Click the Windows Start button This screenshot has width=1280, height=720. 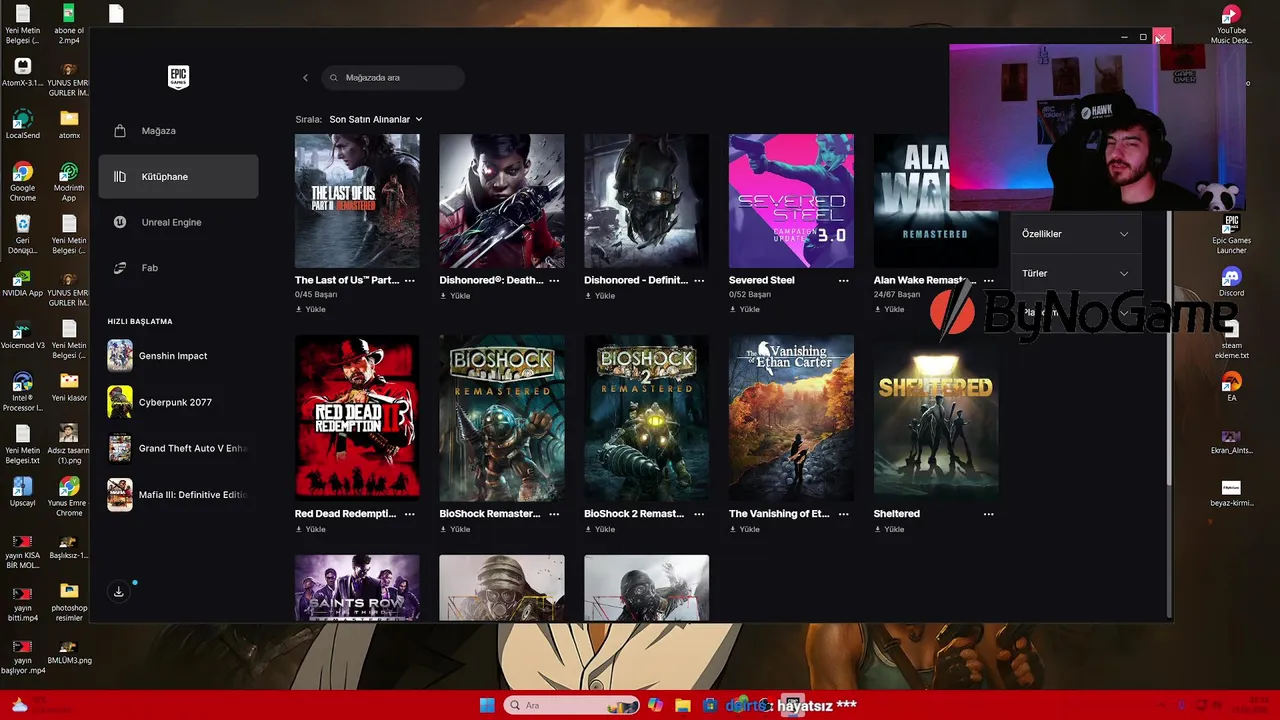487,705
